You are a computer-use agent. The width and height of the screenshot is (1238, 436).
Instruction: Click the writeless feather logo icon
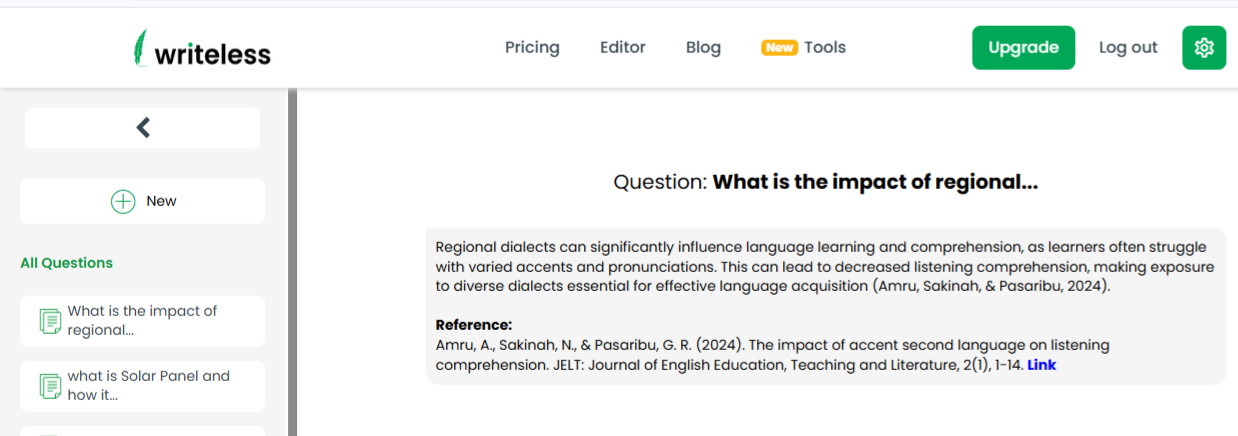tap(141, 47)
